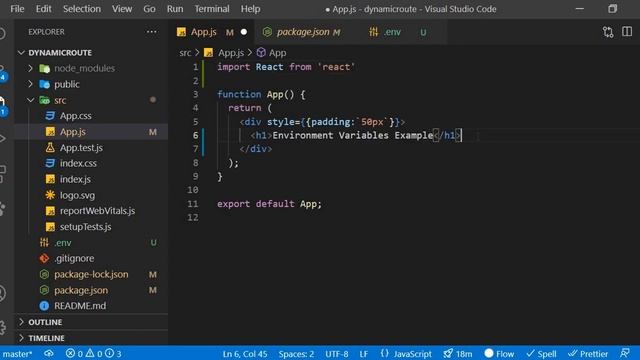Click the sync changes cloud icon
640x360 pixels.
tap(49, 353)
